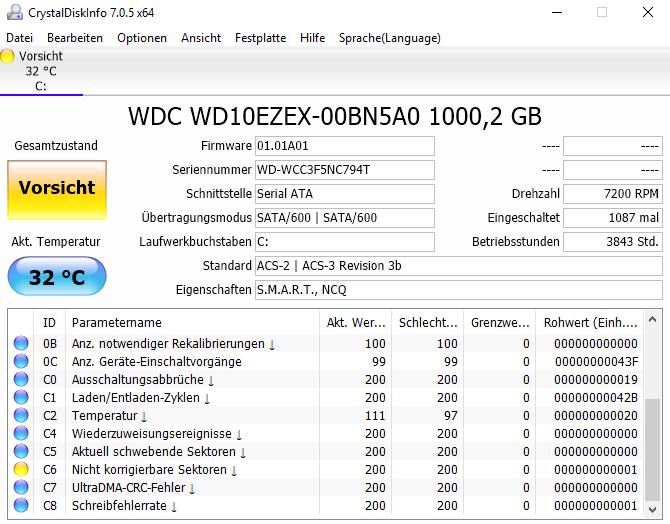Click the Parametername column header
This screenshot has width=670, height=524.
point(192,322)
